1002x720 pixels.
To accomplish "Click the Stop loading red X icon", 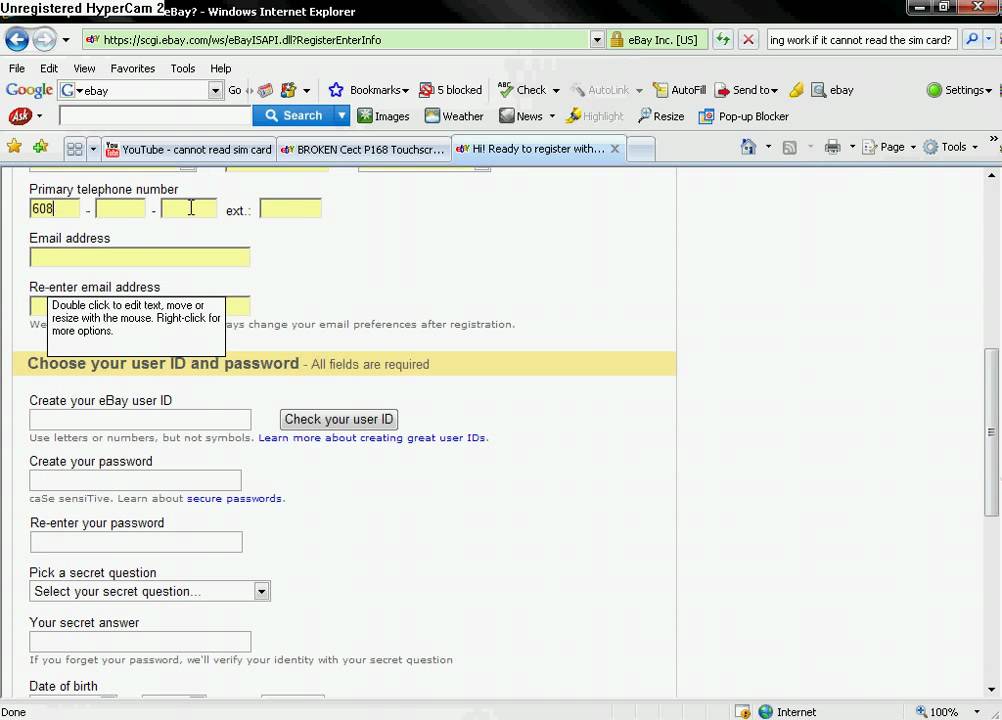I will point(748,40).
